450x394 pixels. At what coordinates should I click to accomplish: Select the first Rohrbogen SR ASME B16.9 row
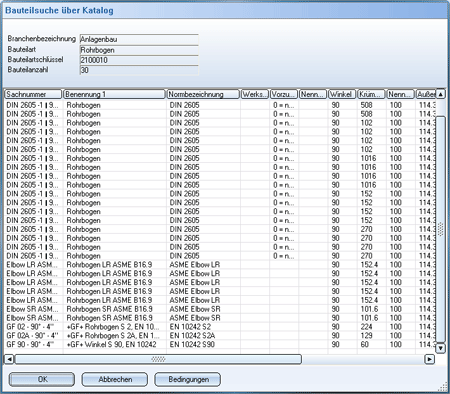[x=220, y=309]
